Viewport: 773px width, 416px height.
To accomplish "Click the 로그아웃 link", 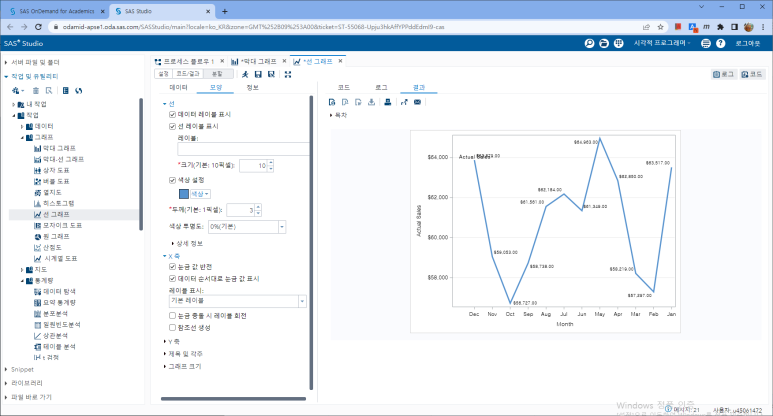I will 748,43.
